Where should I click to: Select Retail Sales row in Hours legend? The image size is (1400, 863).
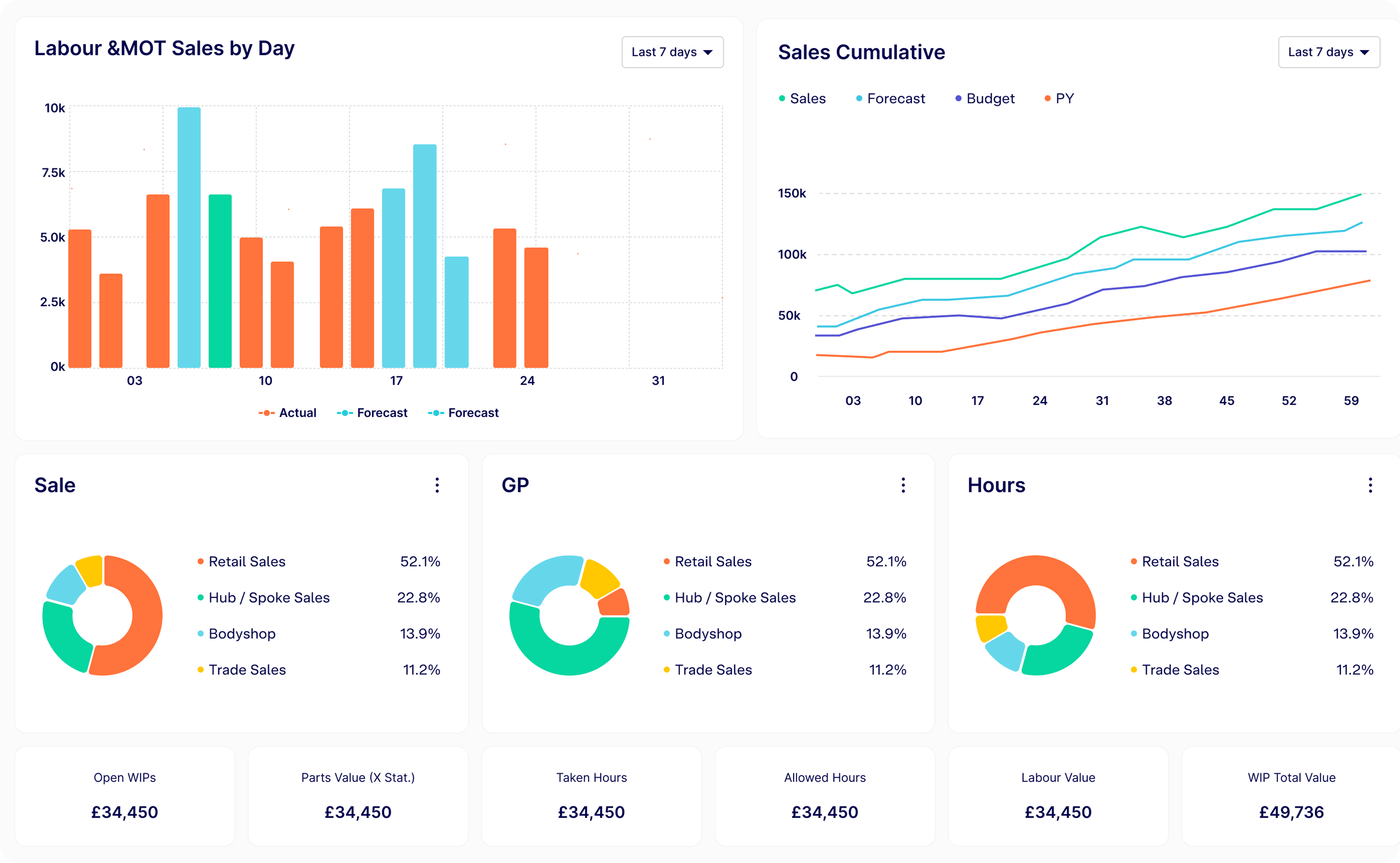tap(1180, 562)
